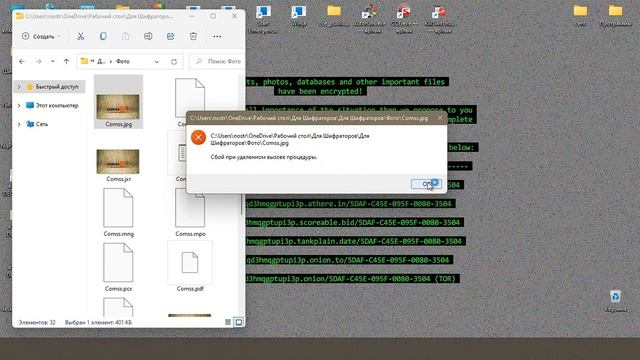The width and height of the screenshot is (640, 360).
Task: Select the Comss.mng file icon
Action: pos(118,208)
